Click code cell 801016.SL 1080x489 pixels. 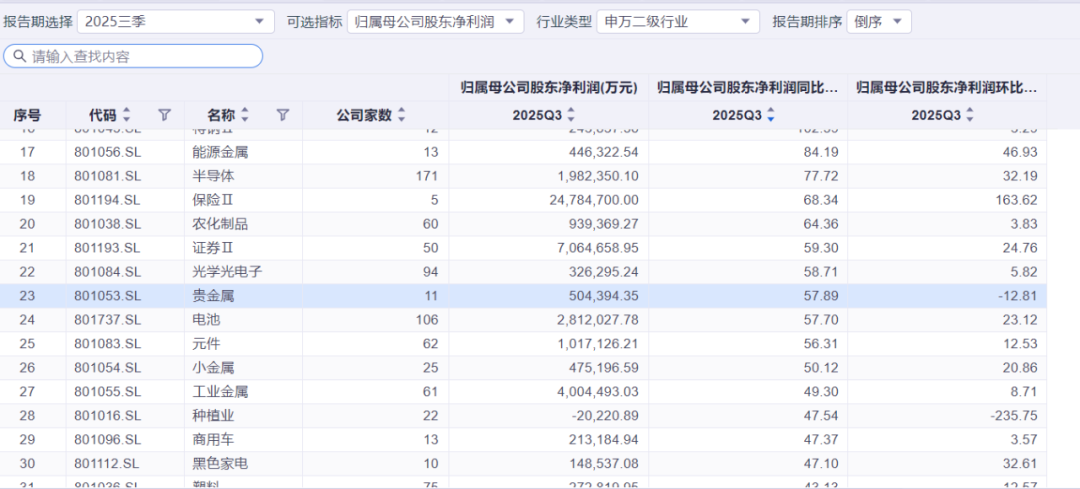(x=108, y=416)
